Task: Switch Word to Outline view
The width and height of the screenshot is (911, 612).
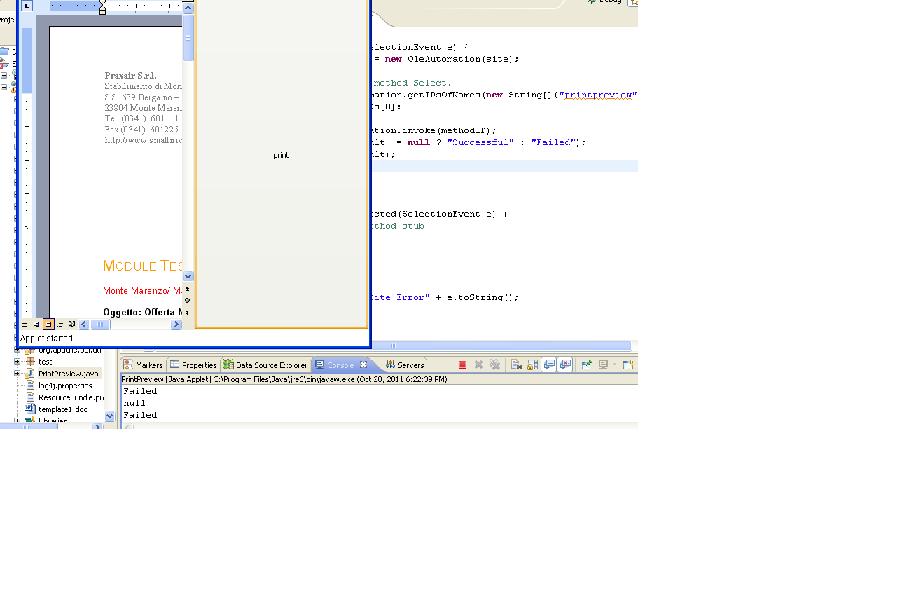Action: click(x=60, y=325)
